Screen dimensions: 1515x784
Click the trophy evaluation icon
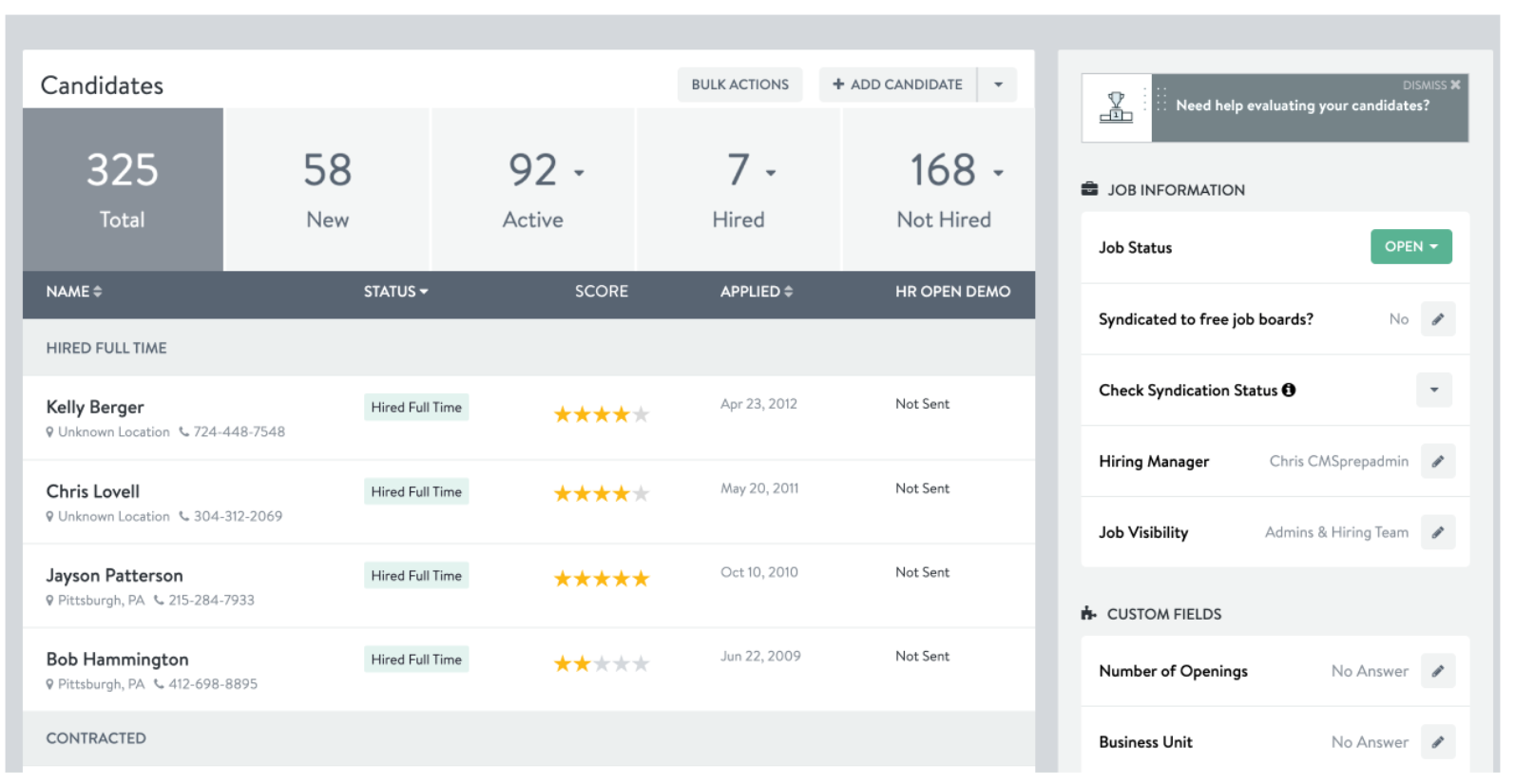click(x=1116, y=107)
